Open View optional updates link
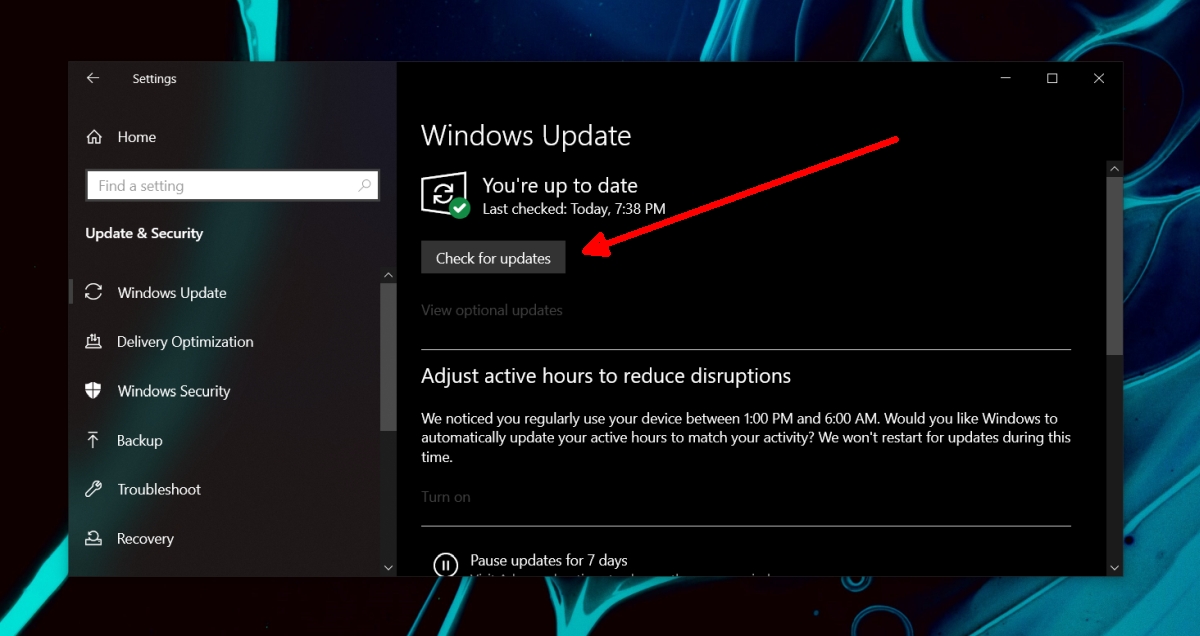 click(x=492, y=310)
